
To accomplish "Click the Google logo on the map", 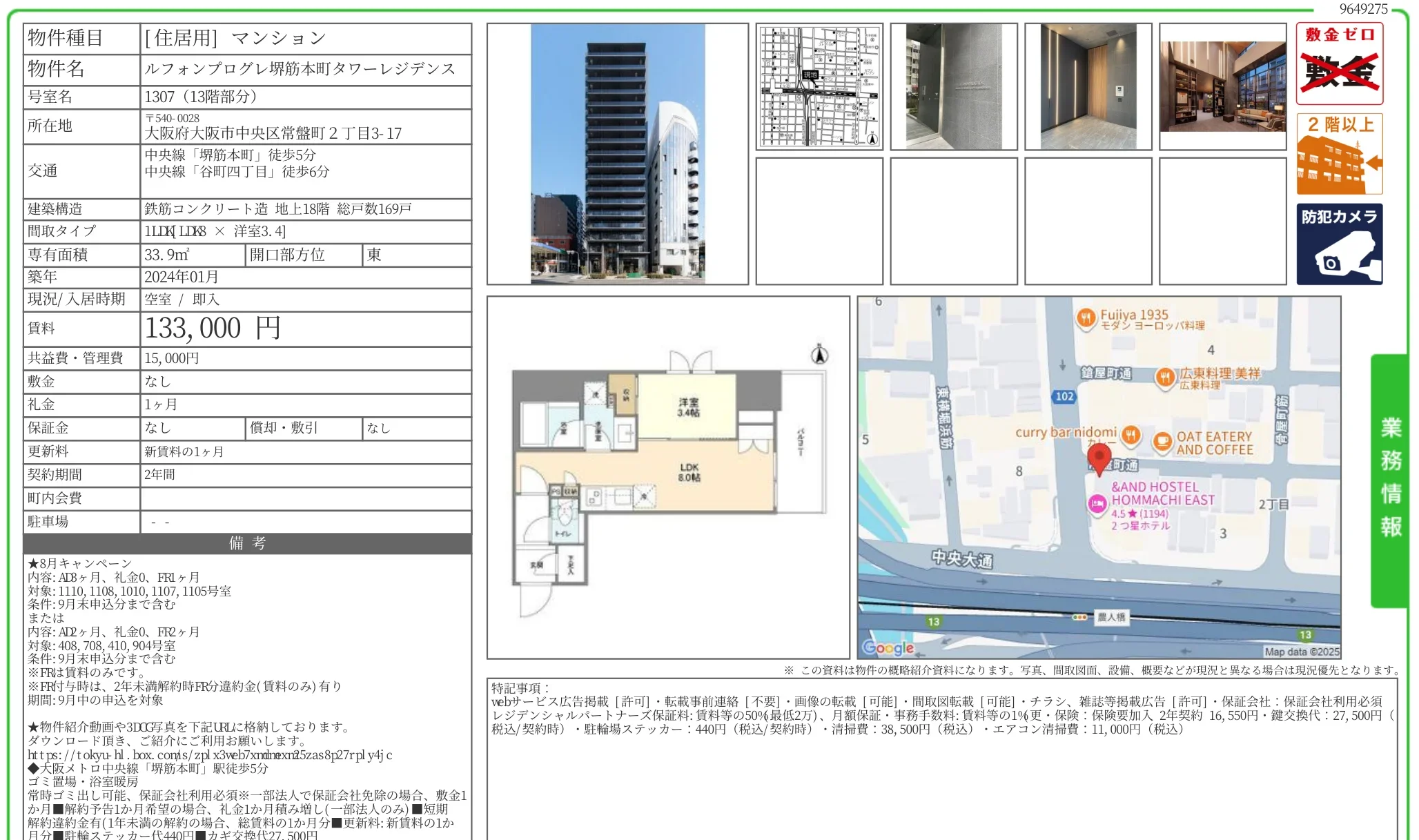I will coord(888,648).
